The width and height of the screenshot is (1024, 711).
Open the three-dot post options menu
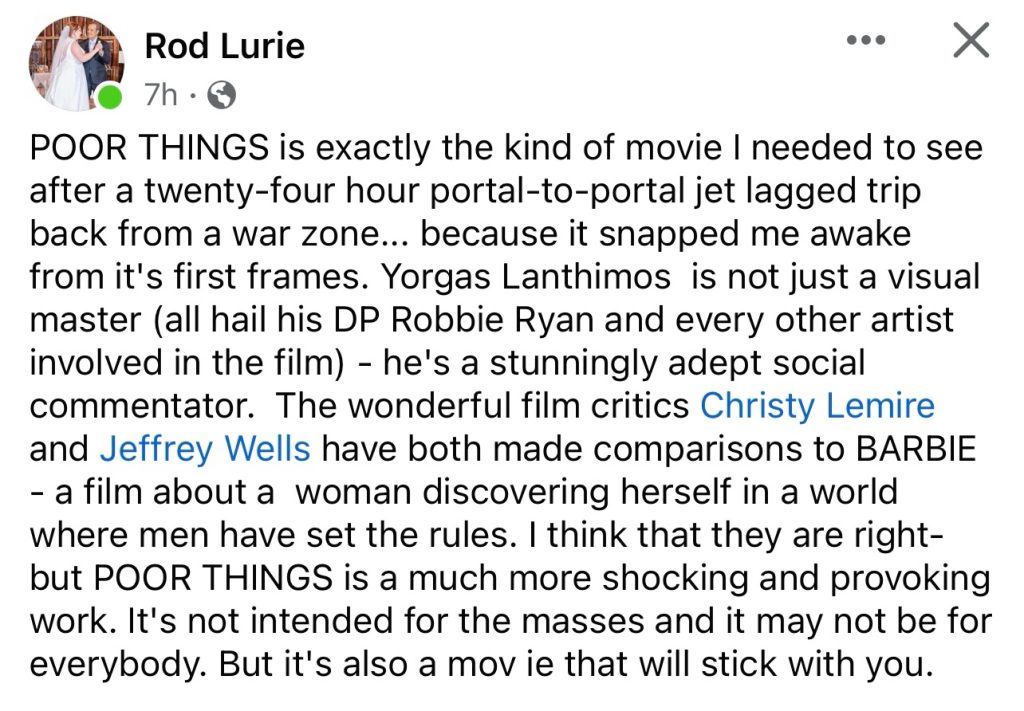point(866,42)
